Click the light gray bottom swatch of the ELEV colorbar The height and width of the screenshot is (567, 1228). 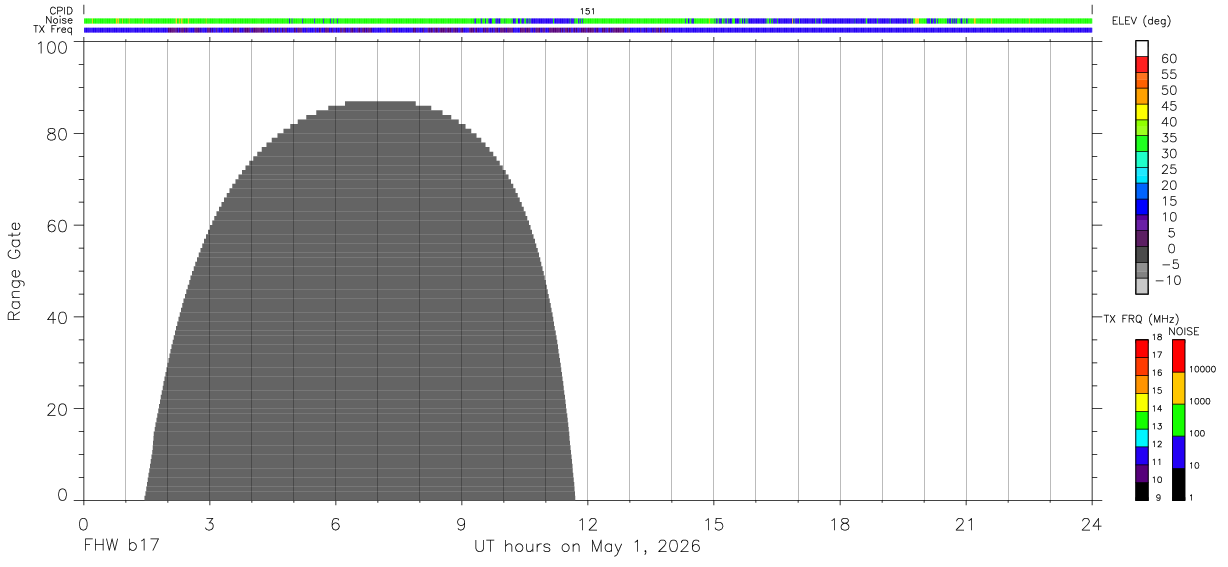click(x=1141, y=286)
